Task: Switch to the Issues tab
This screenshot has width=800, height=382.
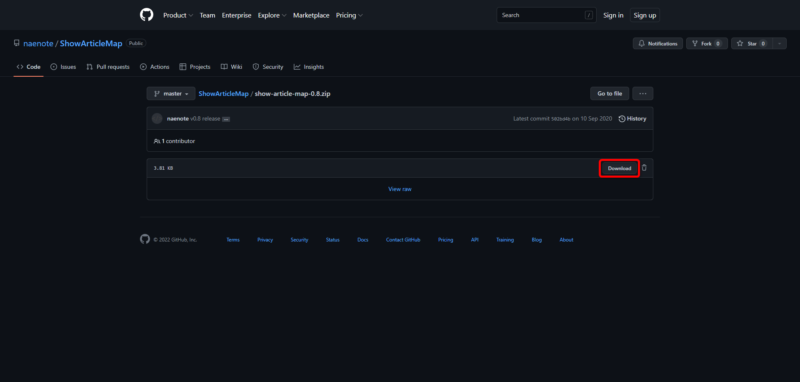Action: 63,67
